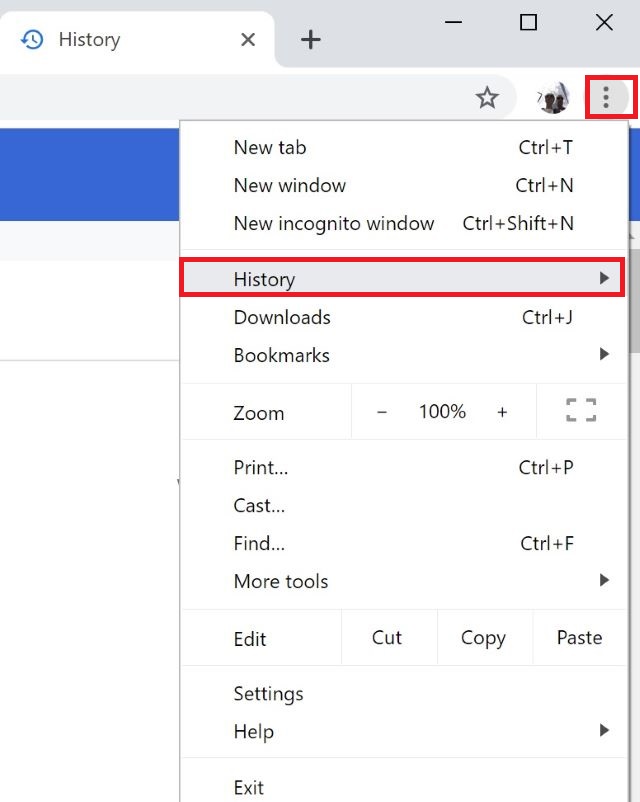640x802 pixels.
Task: Open a new tab with the plus icon
Action: pos(311,39)
